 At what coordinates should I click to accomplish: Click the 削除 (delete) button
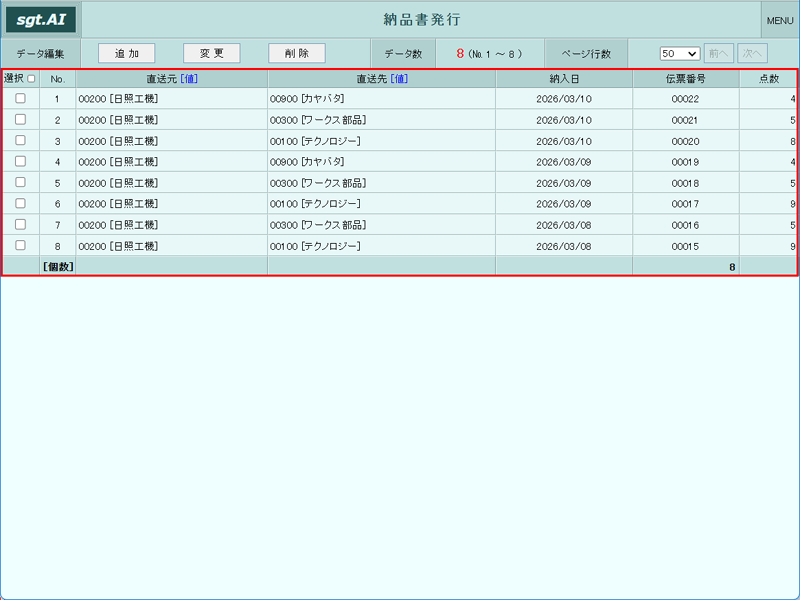tap(297, 53)
